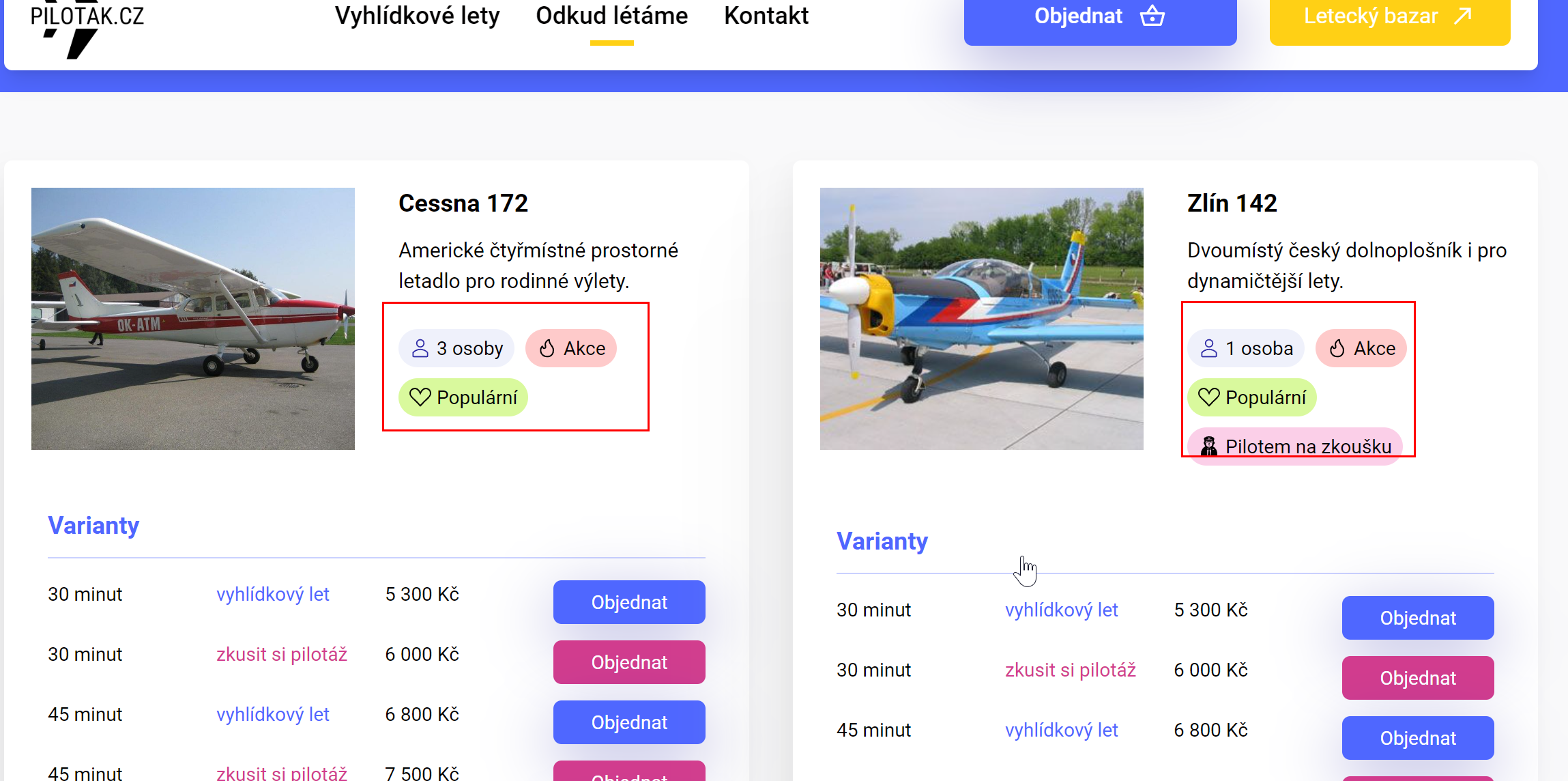
Task: Click Zlín 6 000 Kč price
Action: point(1211,670)
